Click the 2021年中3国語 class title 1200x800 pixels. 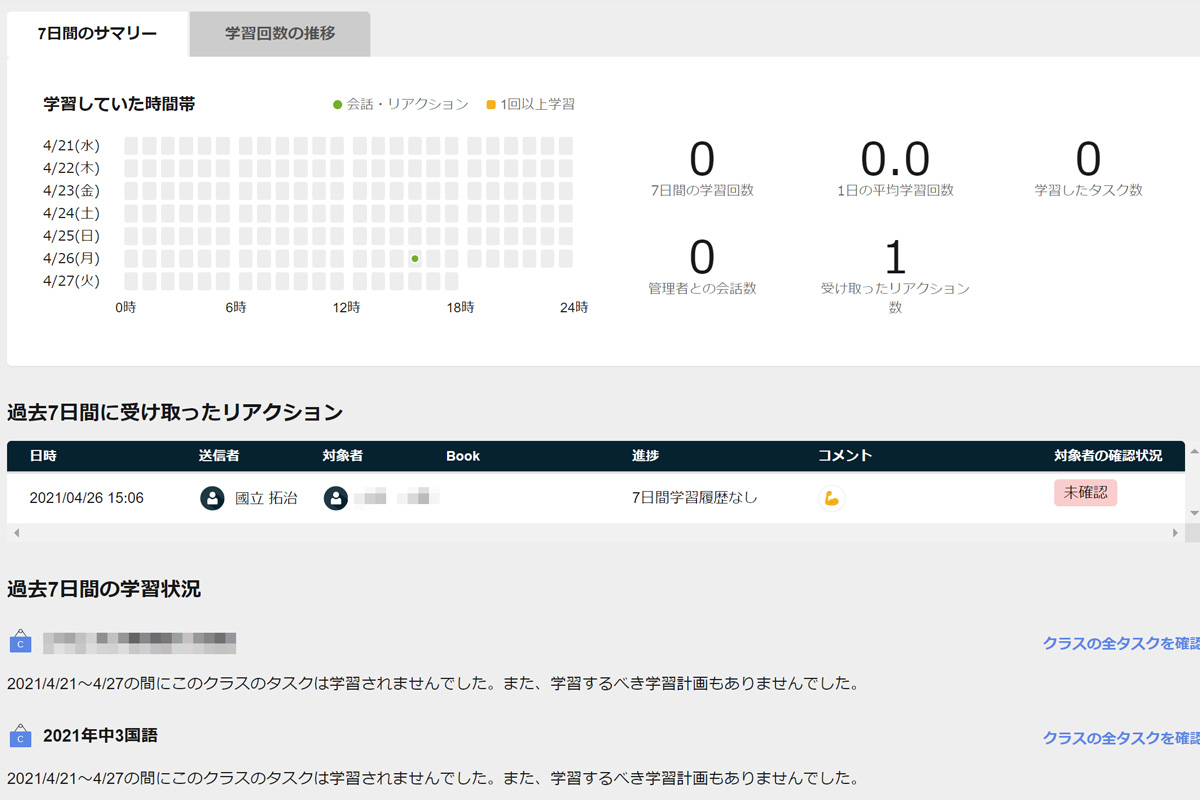tap(100, 736)
